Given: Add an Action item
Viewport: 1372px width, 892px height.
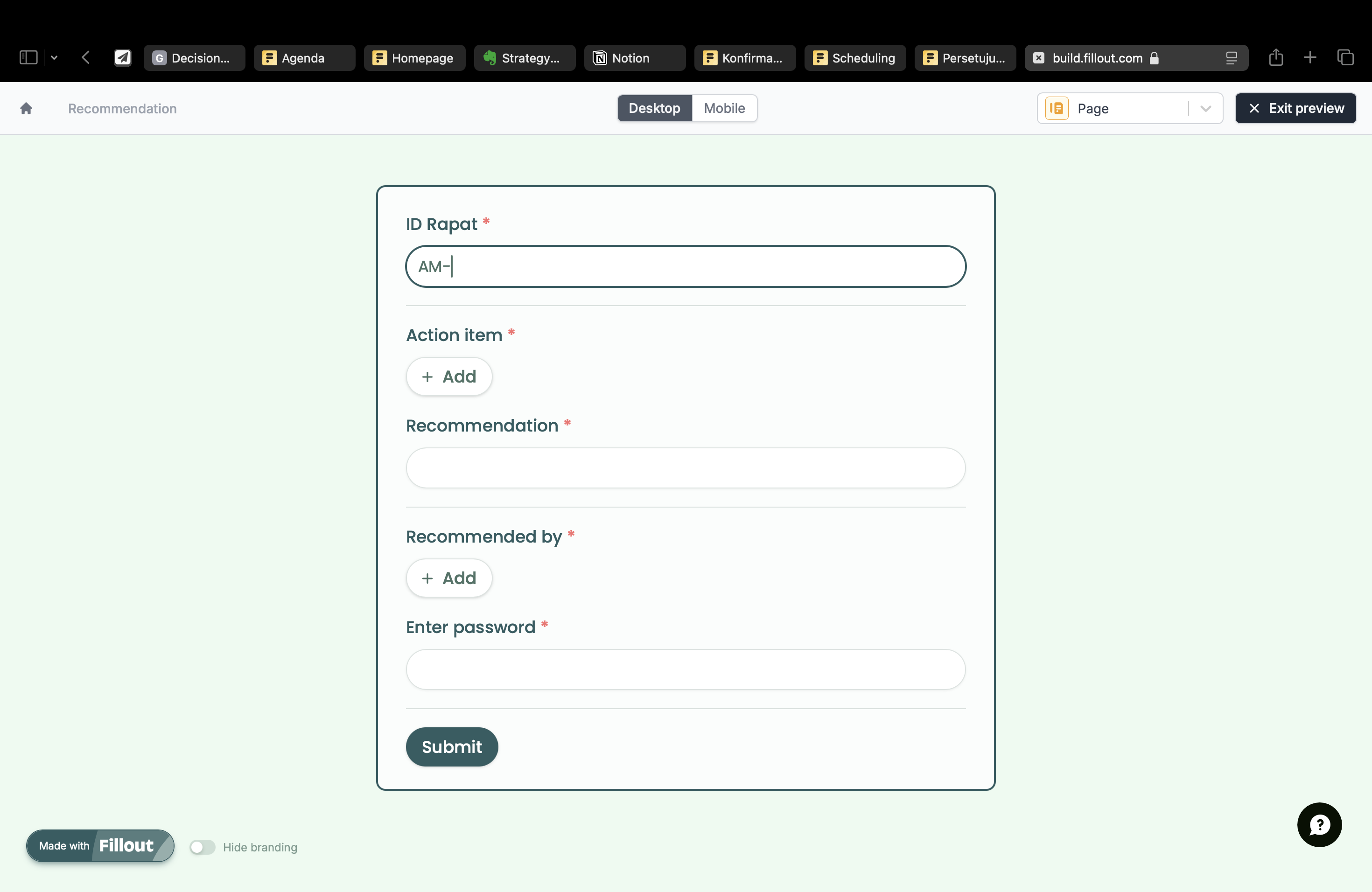Looking at the screenshot, I should (x=449, y=376).
